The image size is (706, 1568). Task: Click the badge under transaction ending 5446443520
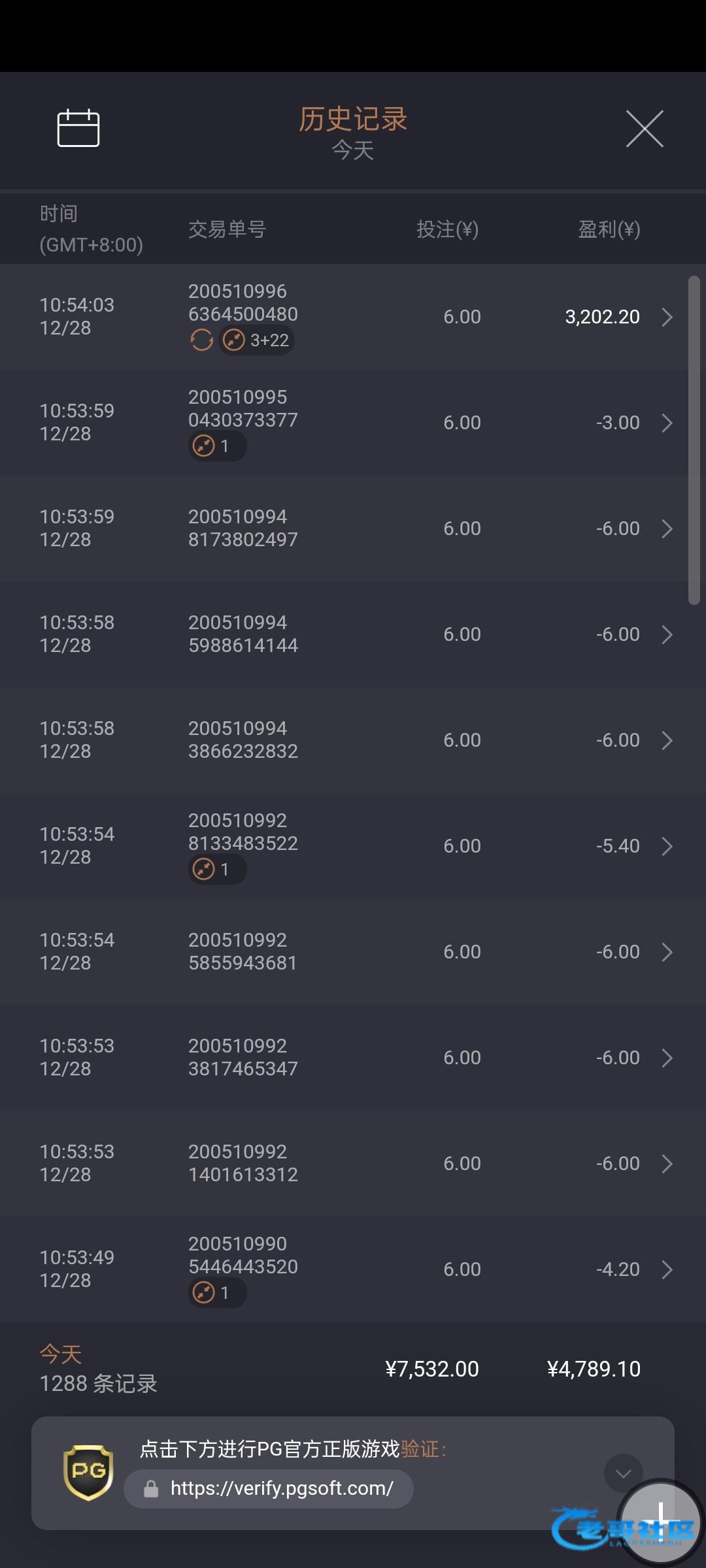pyautogui.click(x=216, y=1293)
